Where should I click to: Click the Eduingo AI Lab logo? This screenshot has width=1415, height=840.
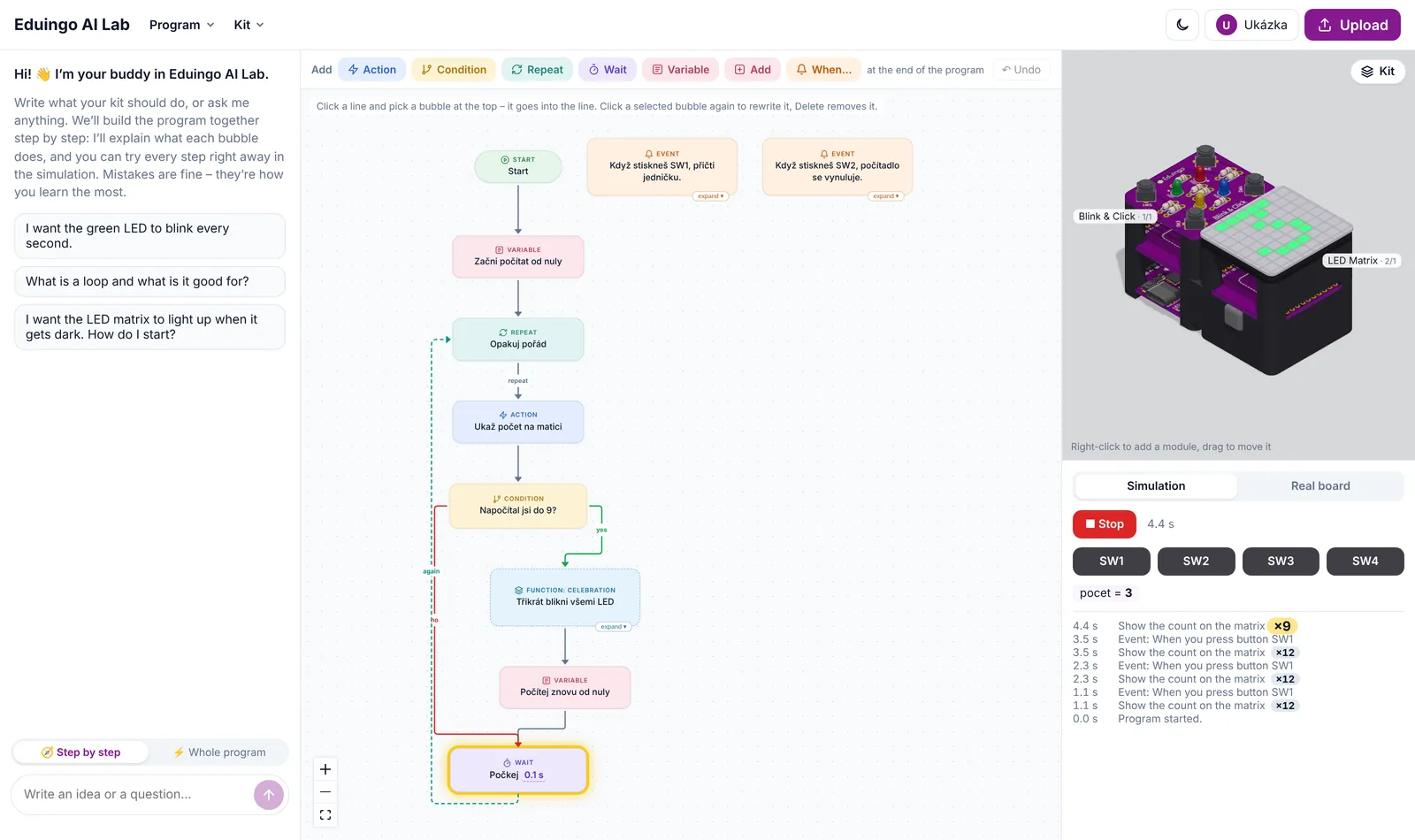(x=72, y=25)
